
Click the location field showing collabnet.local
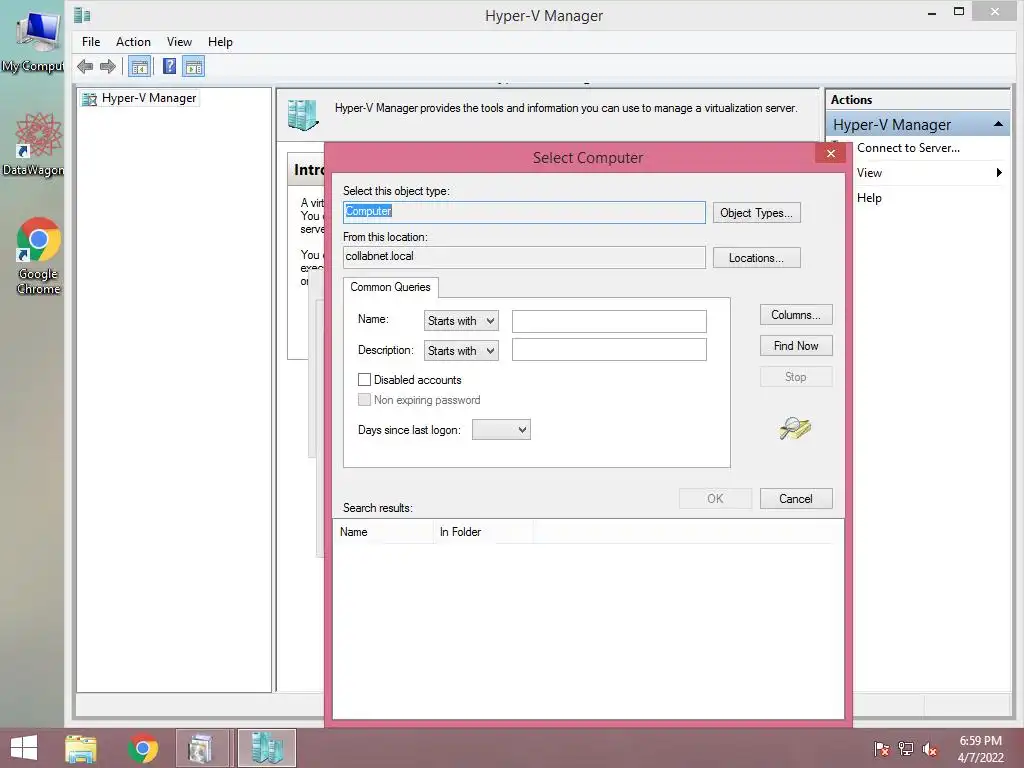(524, 257)
